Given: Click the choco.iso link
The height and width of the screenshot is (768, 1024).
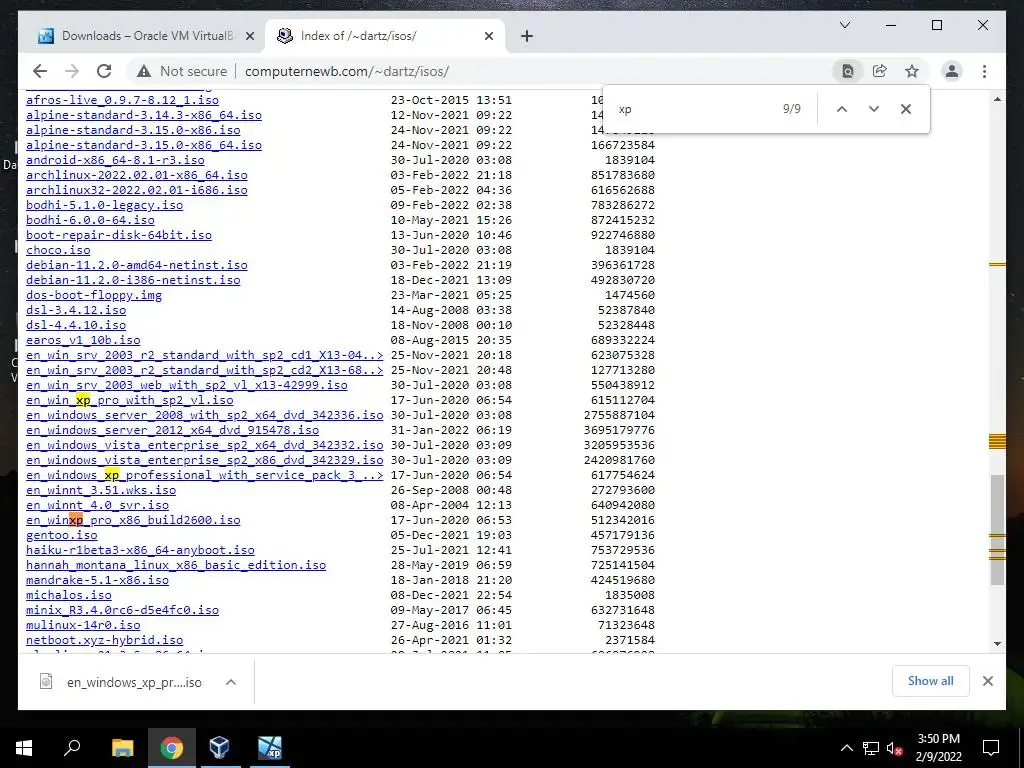Looking at the screenshot, I should pos(58,250).
